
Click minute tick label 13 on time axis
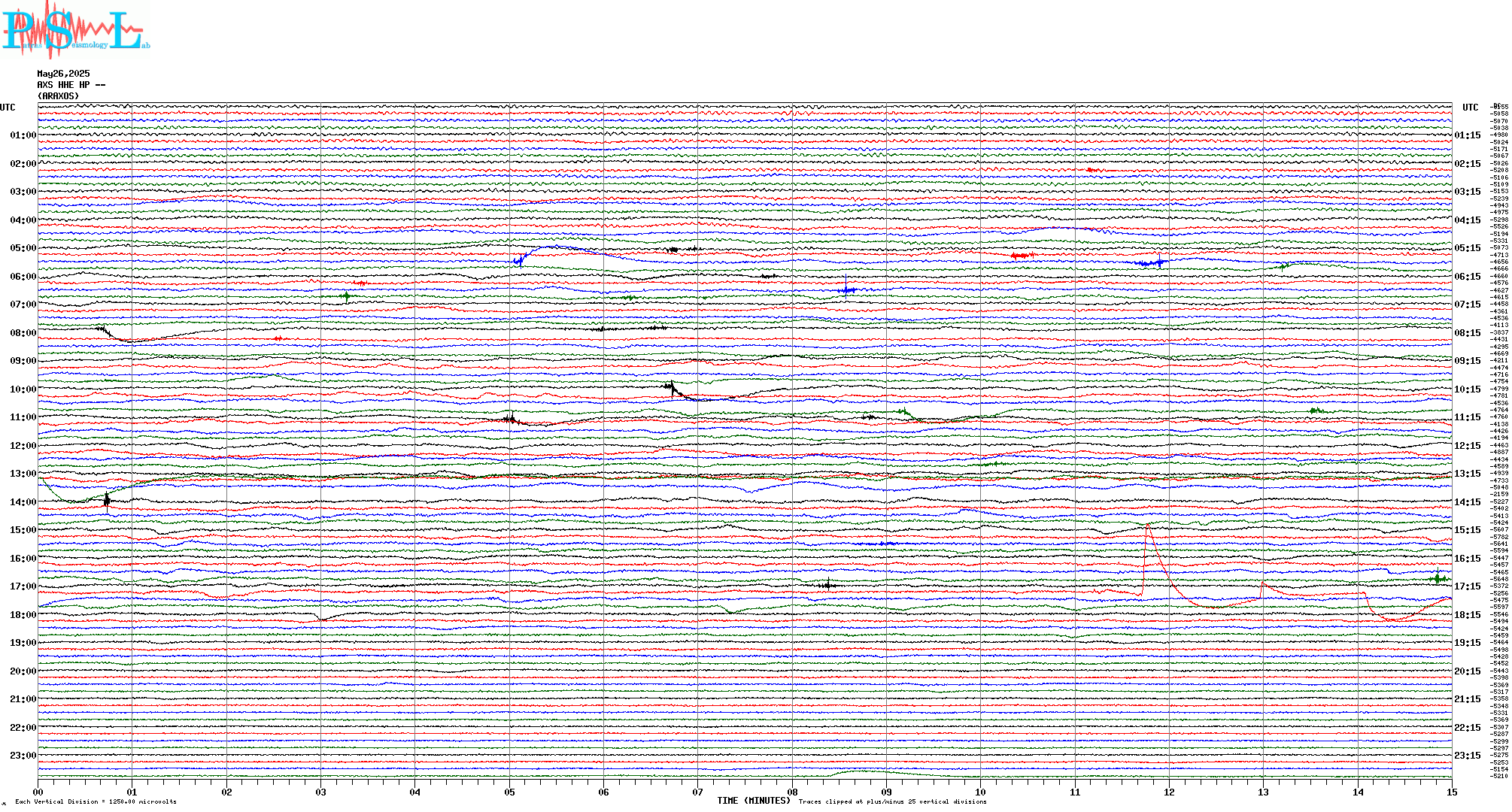click(x=1263, y=792)
